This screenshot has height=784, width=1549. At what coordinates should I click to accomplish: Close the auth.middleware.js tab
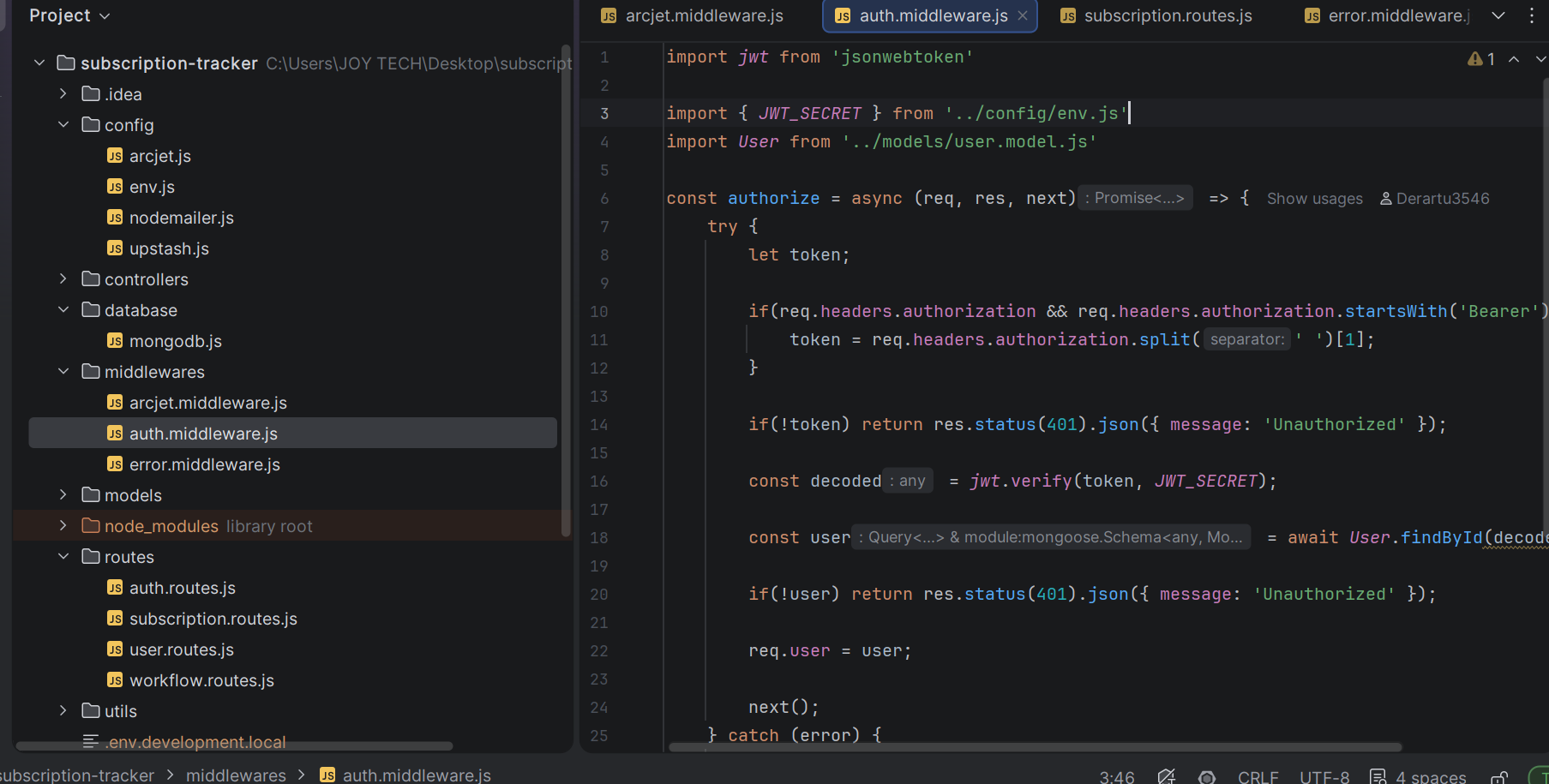coord(1023,15)
